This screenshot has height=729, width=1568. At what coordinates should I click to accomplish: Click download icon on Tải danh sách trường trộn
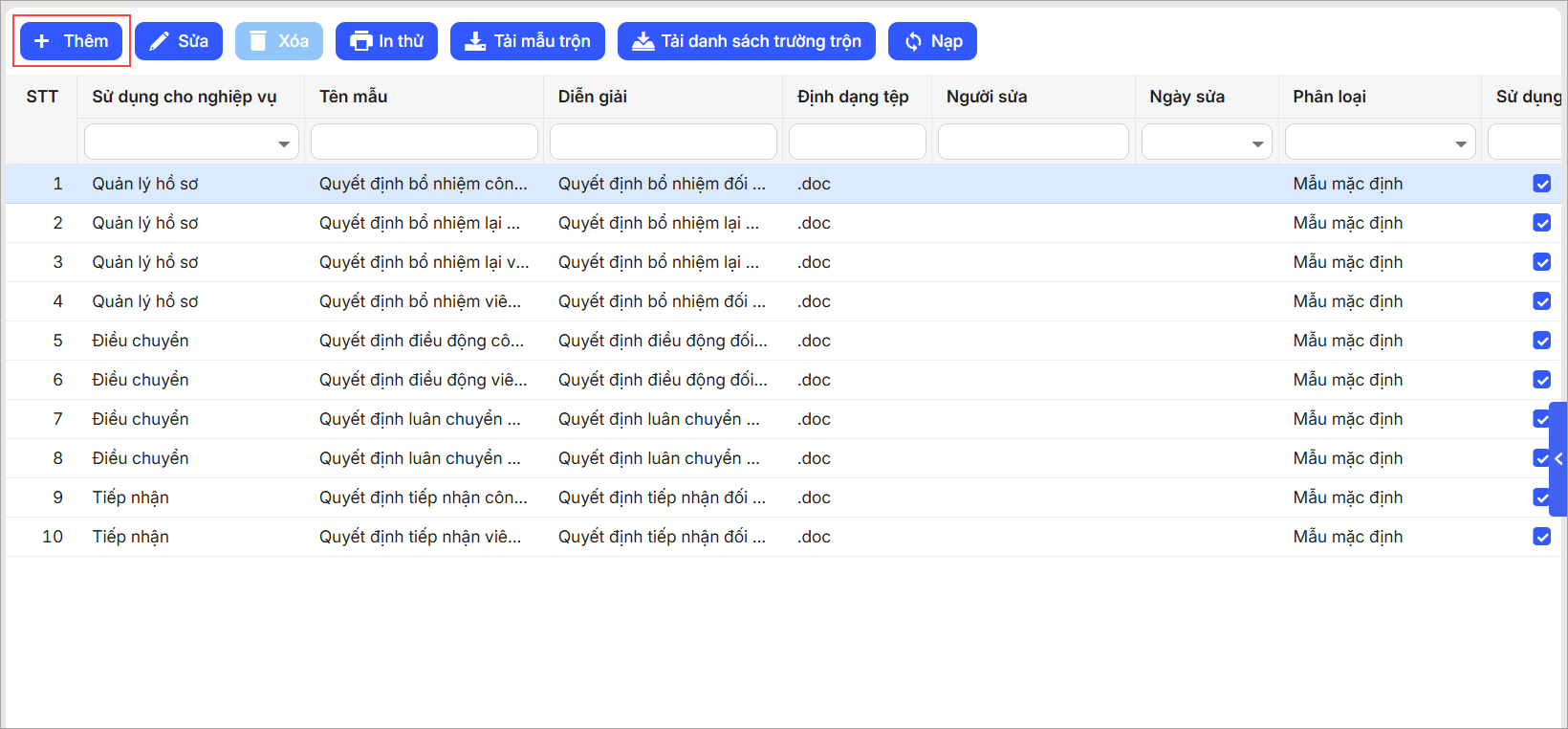(x=643, y=41)
